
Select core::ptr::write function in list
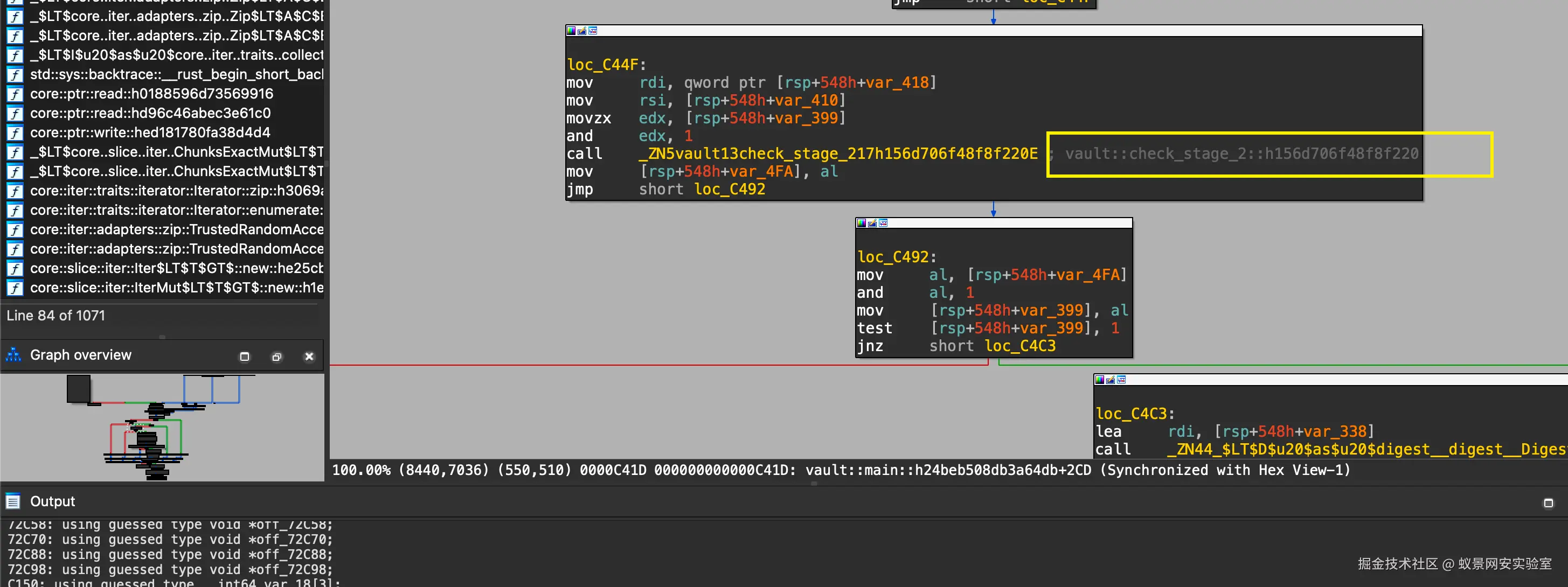[150, 132]
